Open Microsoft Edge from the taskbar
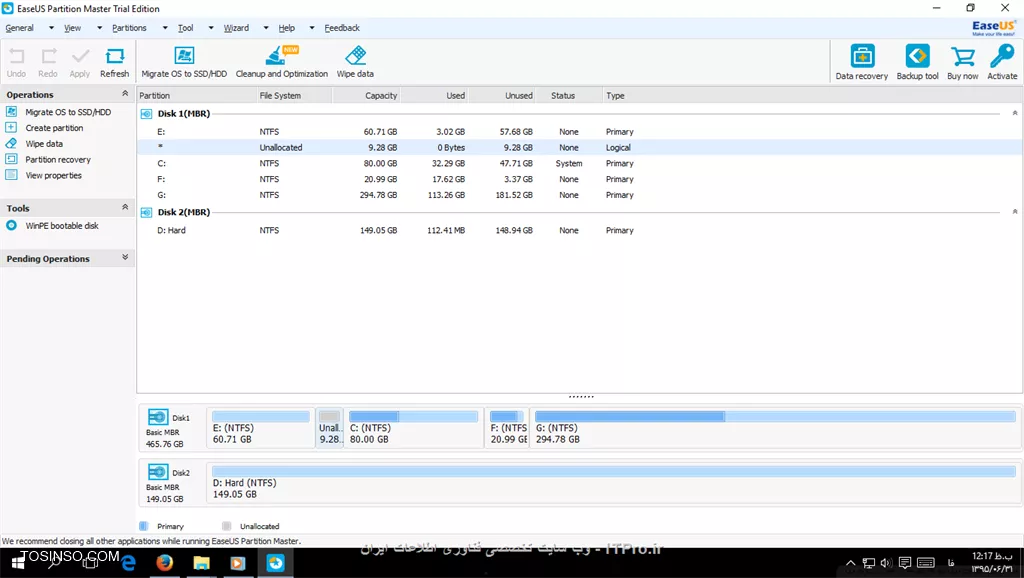This screenshot has width=1024, height=578. (128, 562)
